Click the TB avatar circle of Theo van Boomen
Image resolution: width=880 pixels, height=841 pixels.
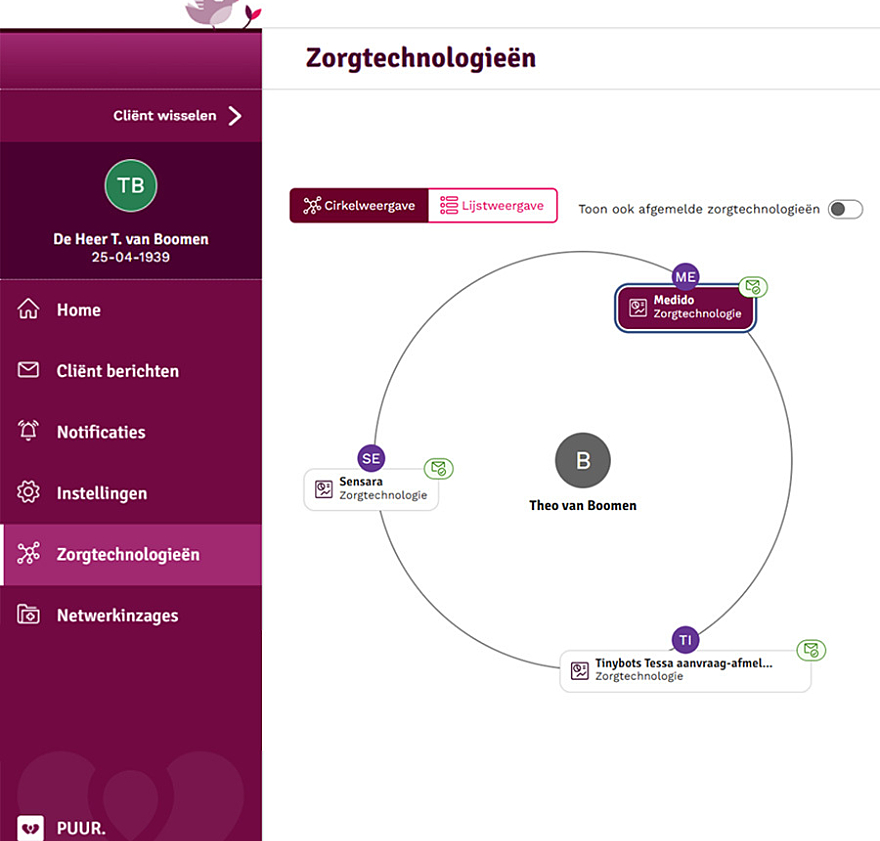(131, 185)
